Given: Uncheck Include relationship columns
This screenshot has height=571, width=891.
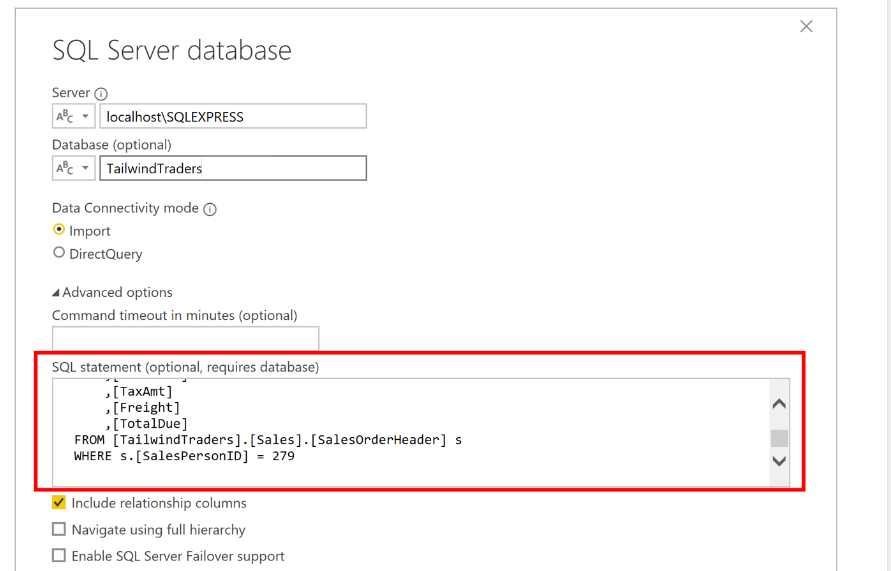Looking at the screenshot, I should point(59,503).
